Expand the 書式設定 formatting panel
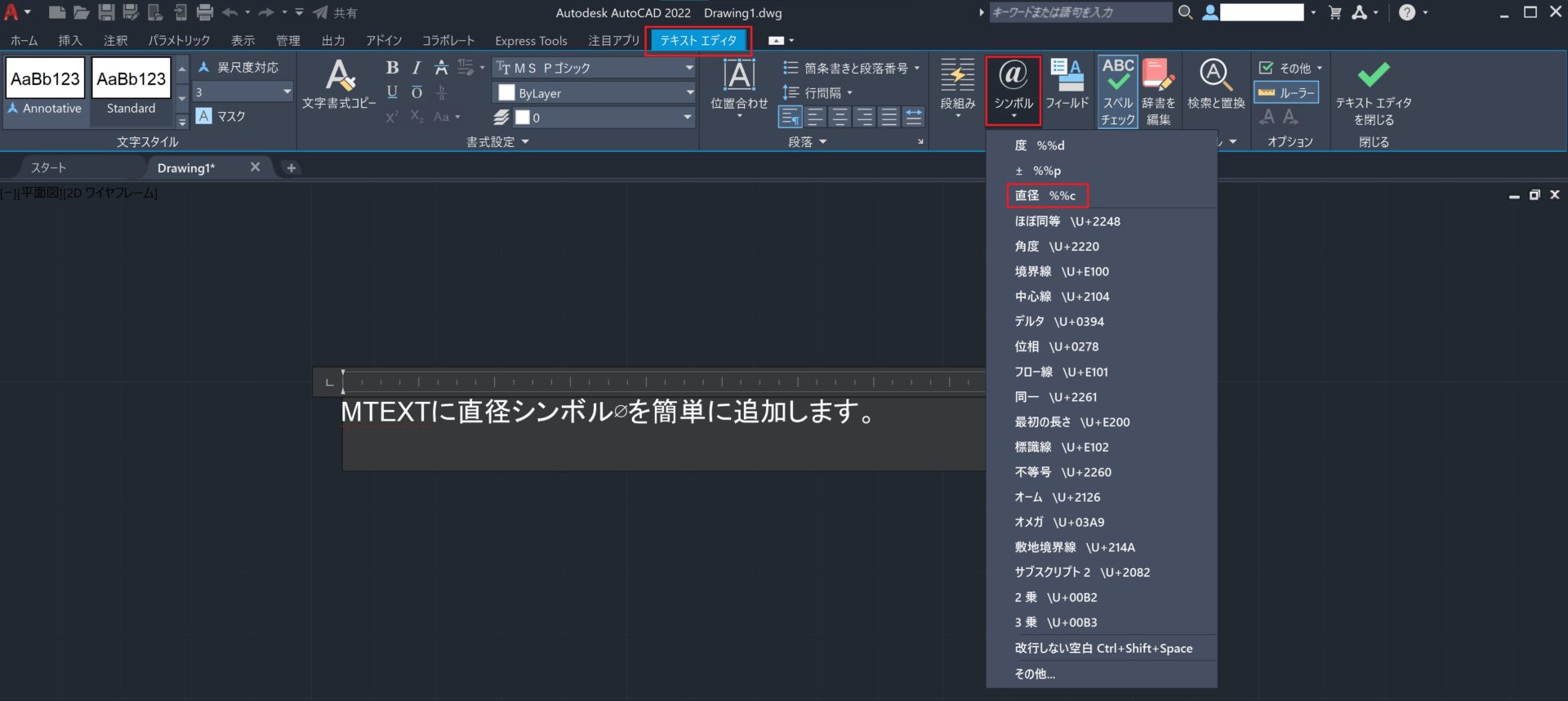Image resolution: width=1568 pixels, height=701 pixels. click(x=497, y=141)
